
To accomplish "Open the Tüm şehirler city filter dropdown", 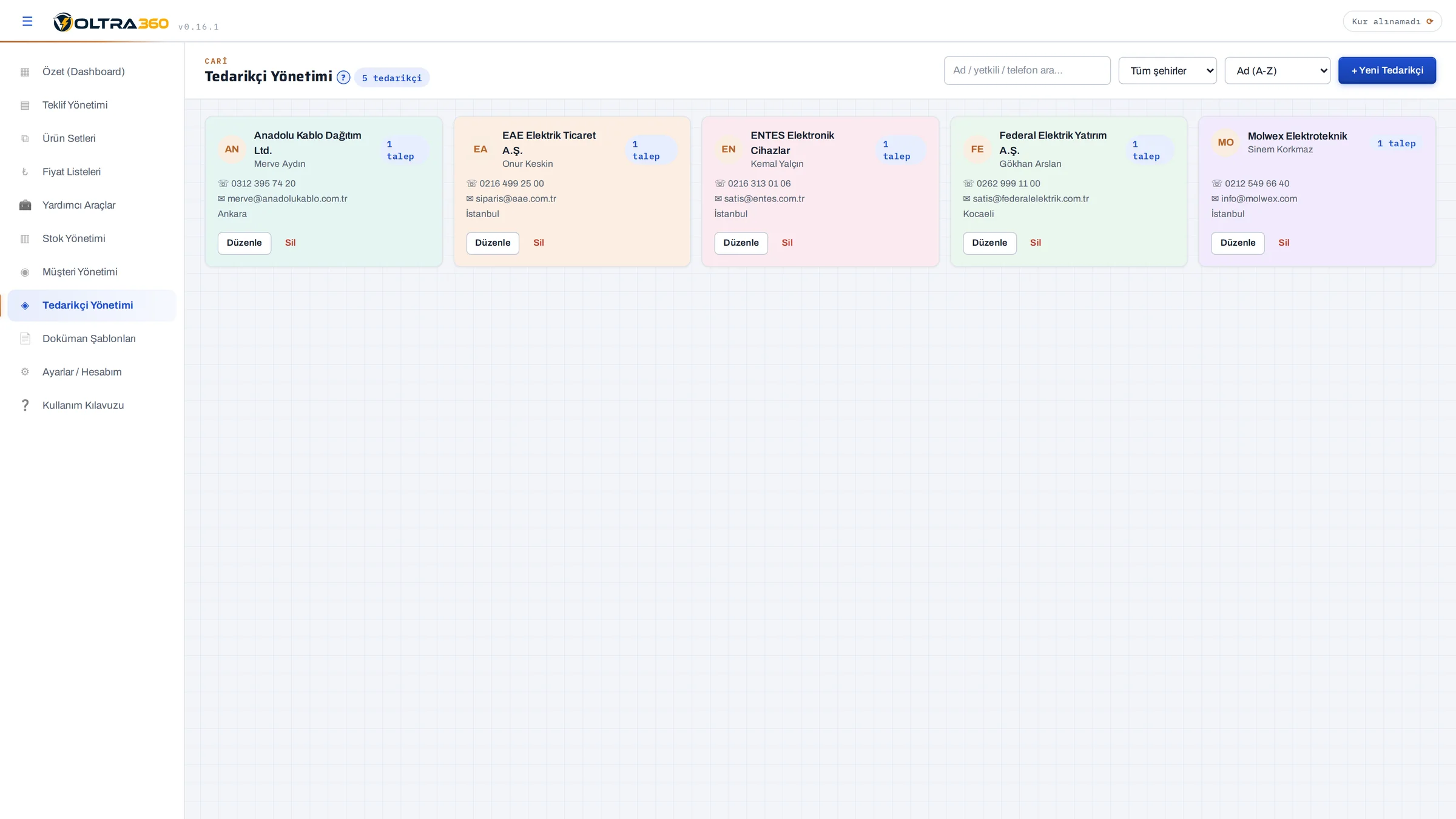I will [x=1168, y=70].
